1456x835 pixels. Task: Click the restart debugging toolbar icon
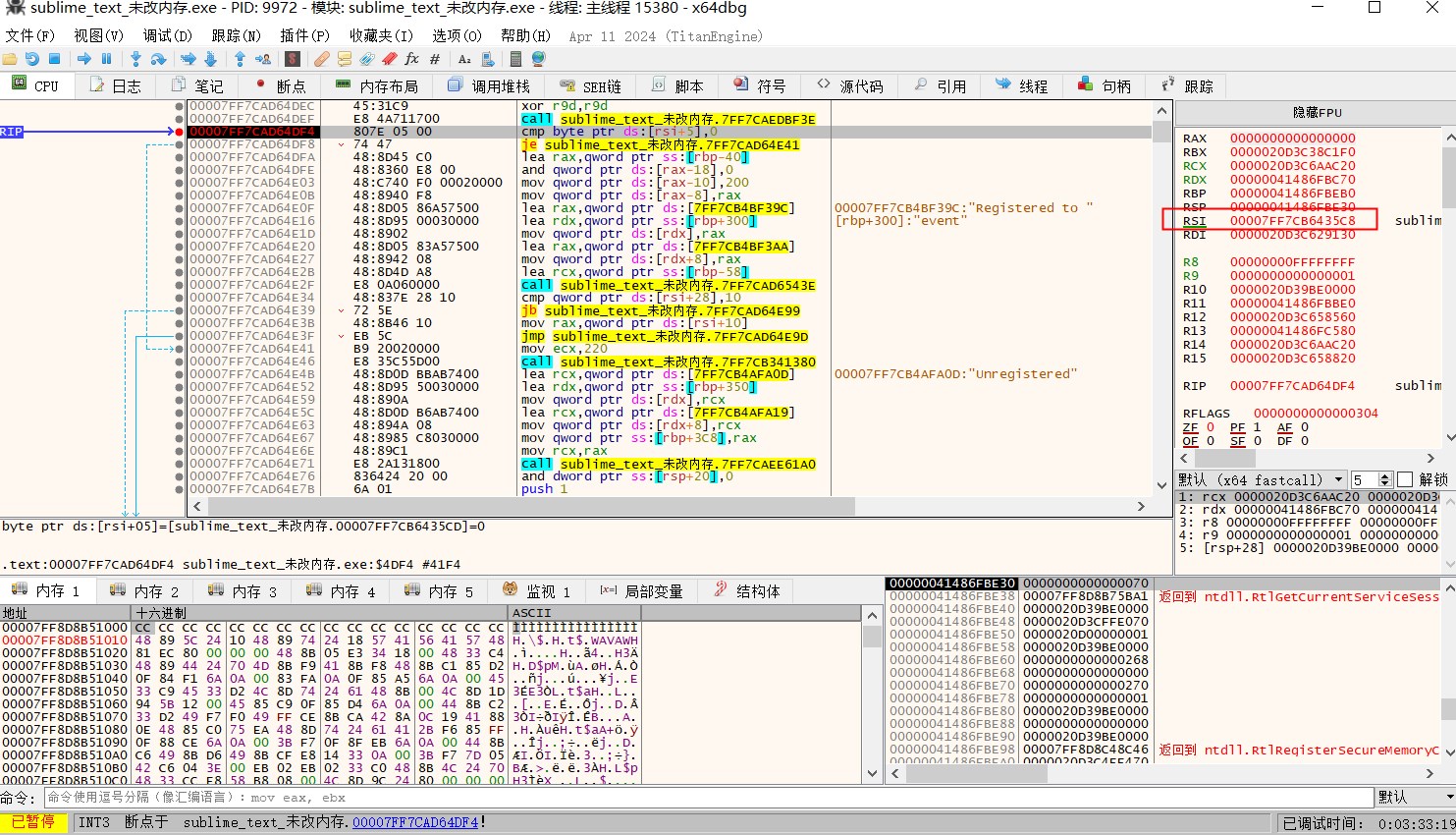(32, 59)
